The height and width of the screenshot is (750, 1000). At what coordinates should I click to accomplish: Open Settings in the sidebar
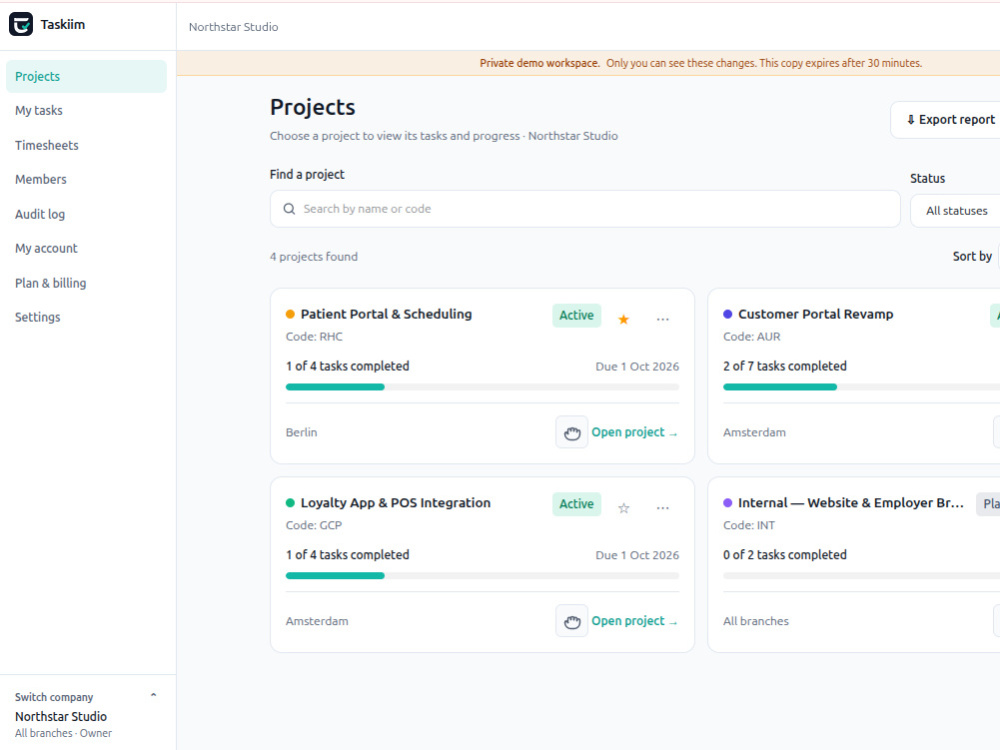coord(38,317)
